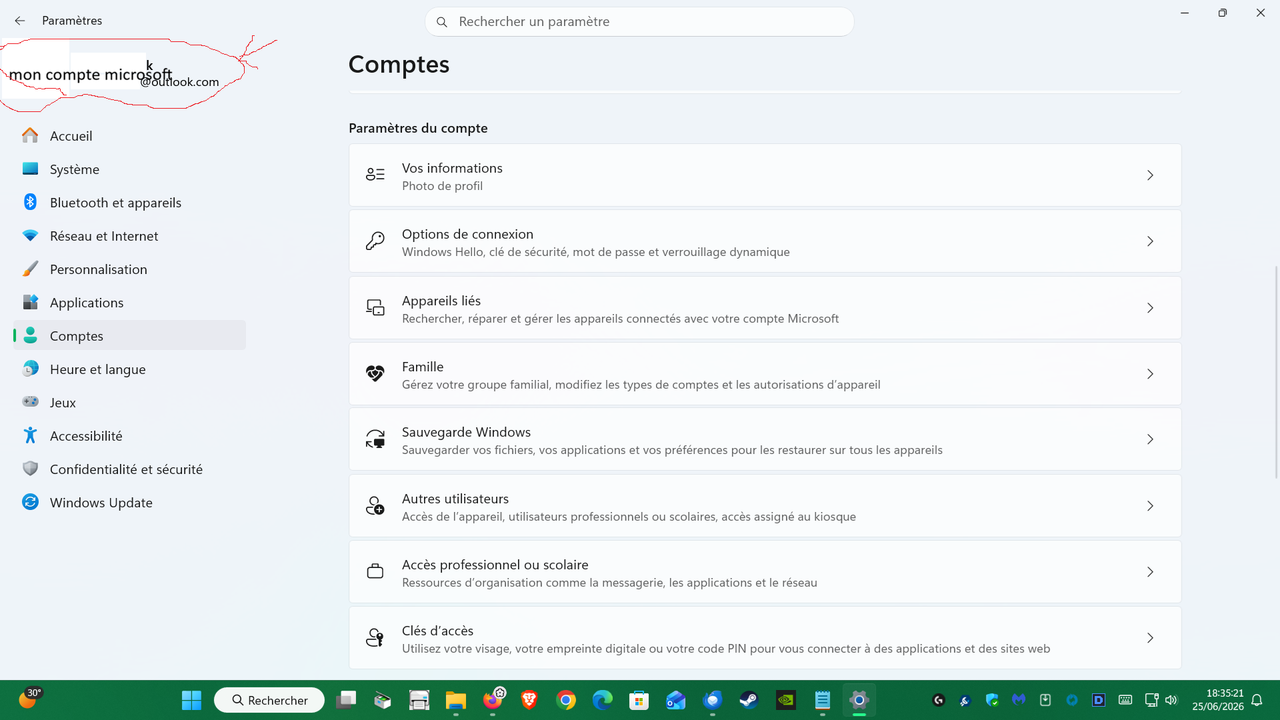Expand Vos informations with its chevron

pos(1150,175)
